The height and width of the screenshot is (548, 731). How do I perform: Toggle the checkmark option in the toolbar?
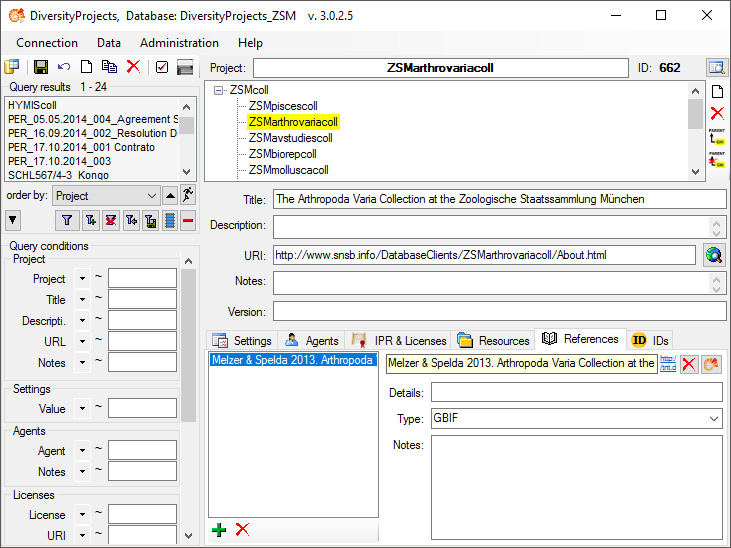pyautogui.click(x=162, y=67)
